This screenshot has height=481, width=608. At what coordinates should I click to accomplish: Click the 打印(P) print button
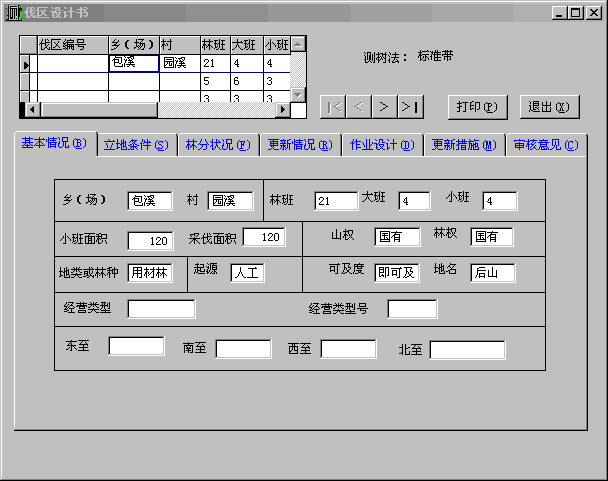(x=477, y=107)
